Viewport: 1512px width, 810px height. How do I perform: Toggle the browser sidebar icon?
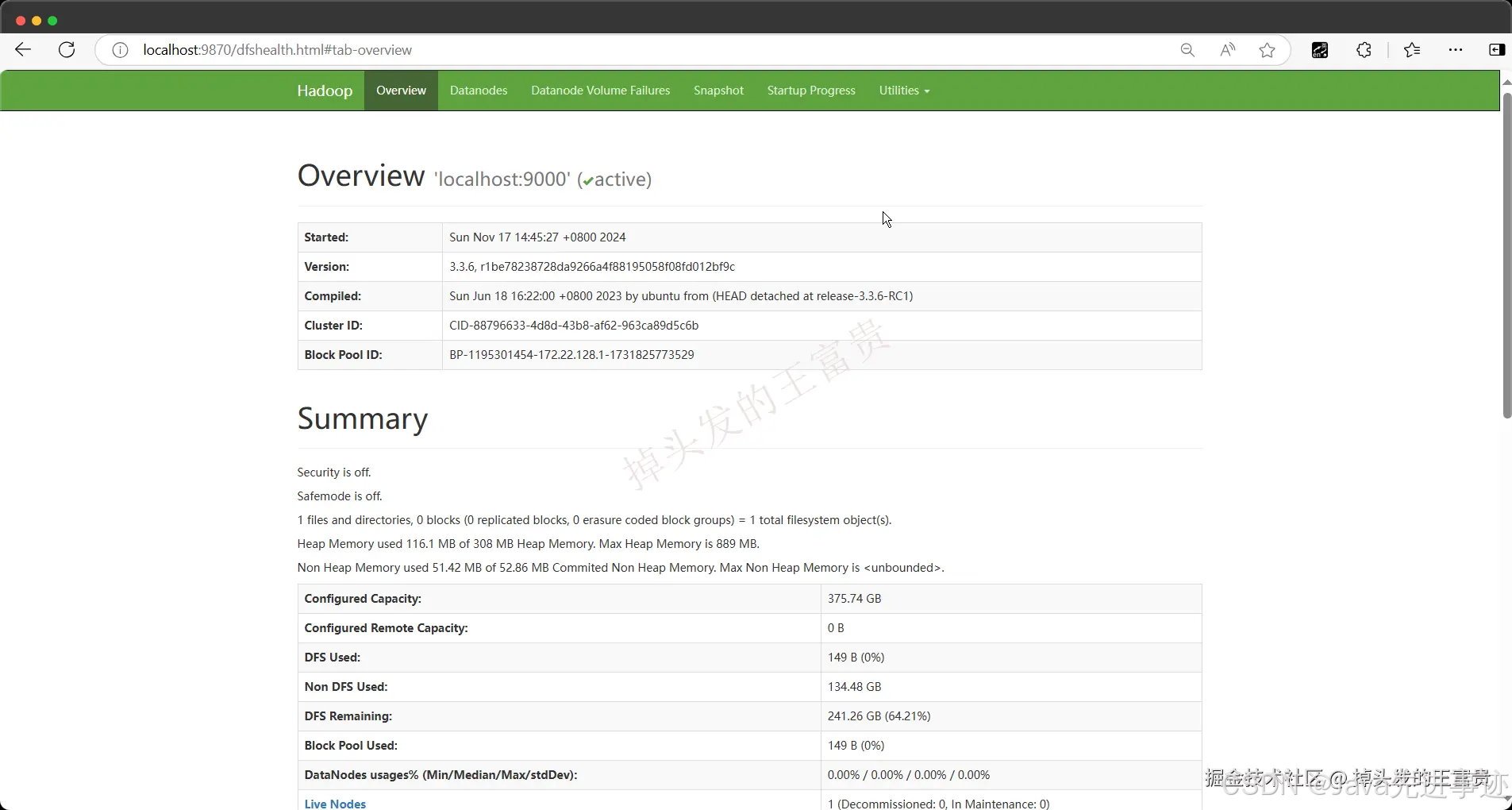1497,50
